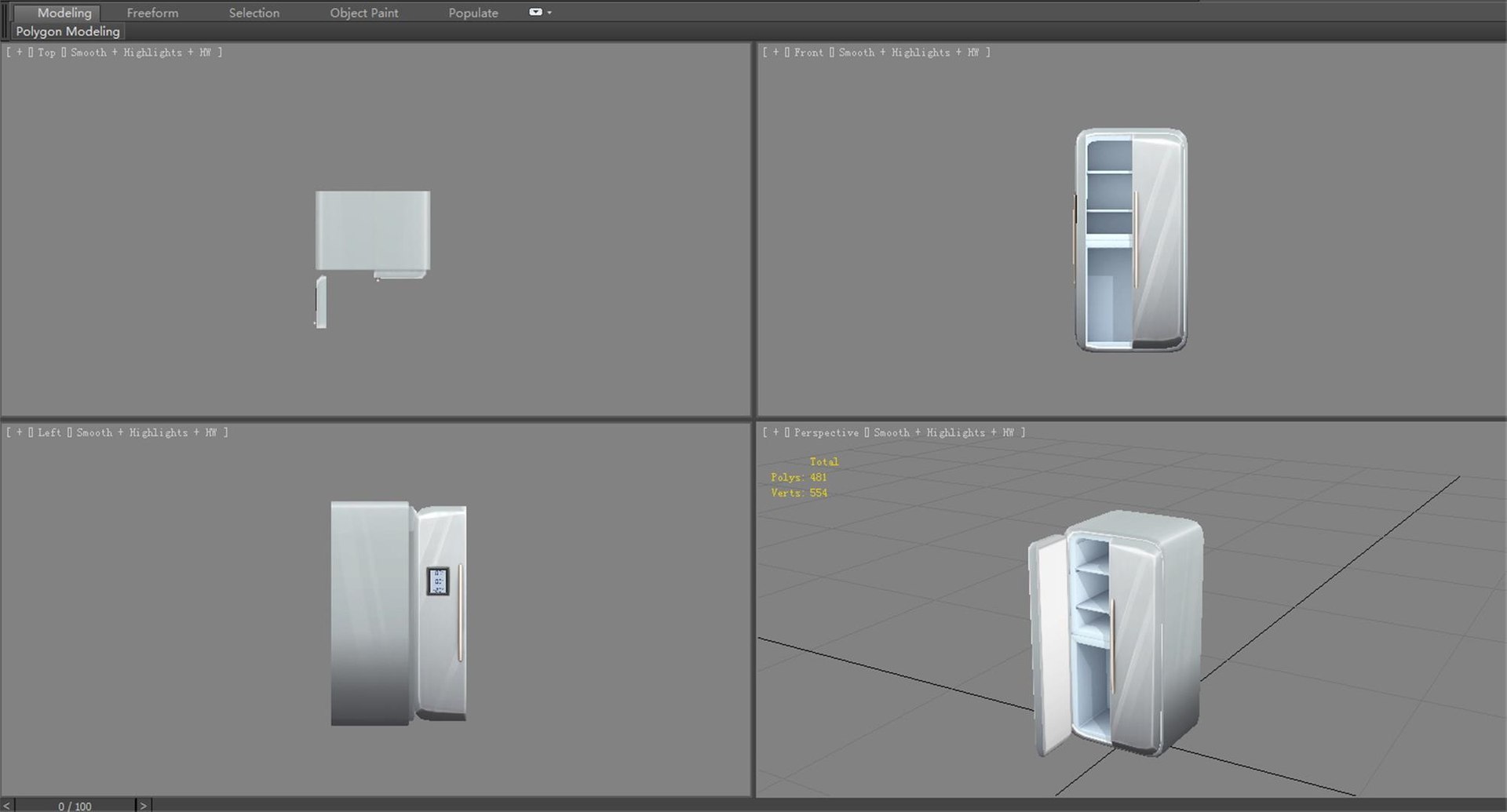Open Perspective viewport Smooth + Highlights shading menu
This screenshot has height=812, width=1507.
coord(943,432)
